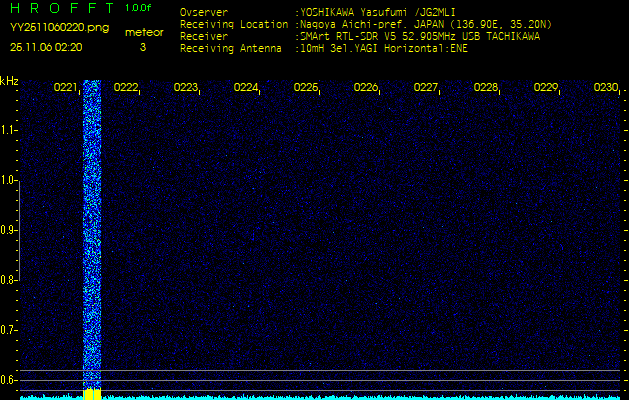Click the kHz axis unit label

pos(9,80)
